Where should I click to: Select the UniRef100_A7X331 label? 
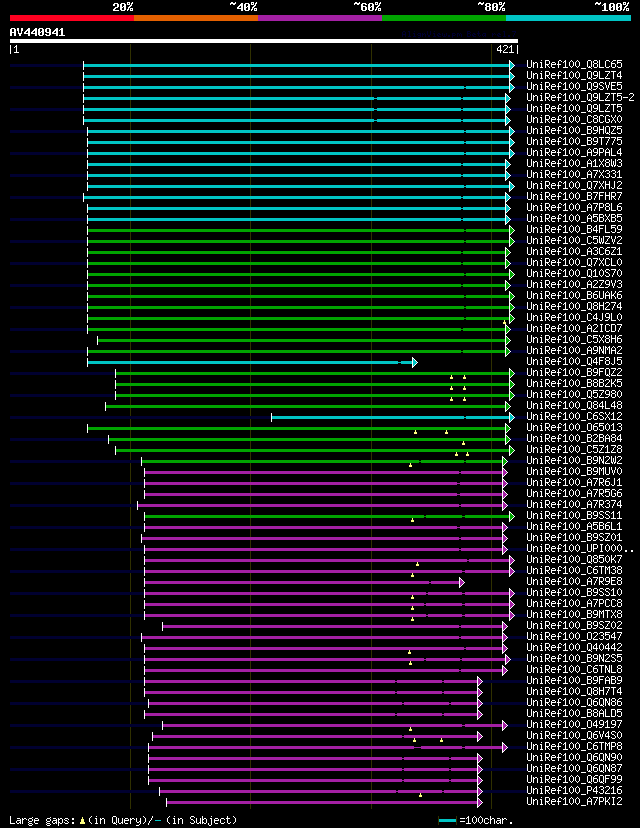tap(575, 174)
